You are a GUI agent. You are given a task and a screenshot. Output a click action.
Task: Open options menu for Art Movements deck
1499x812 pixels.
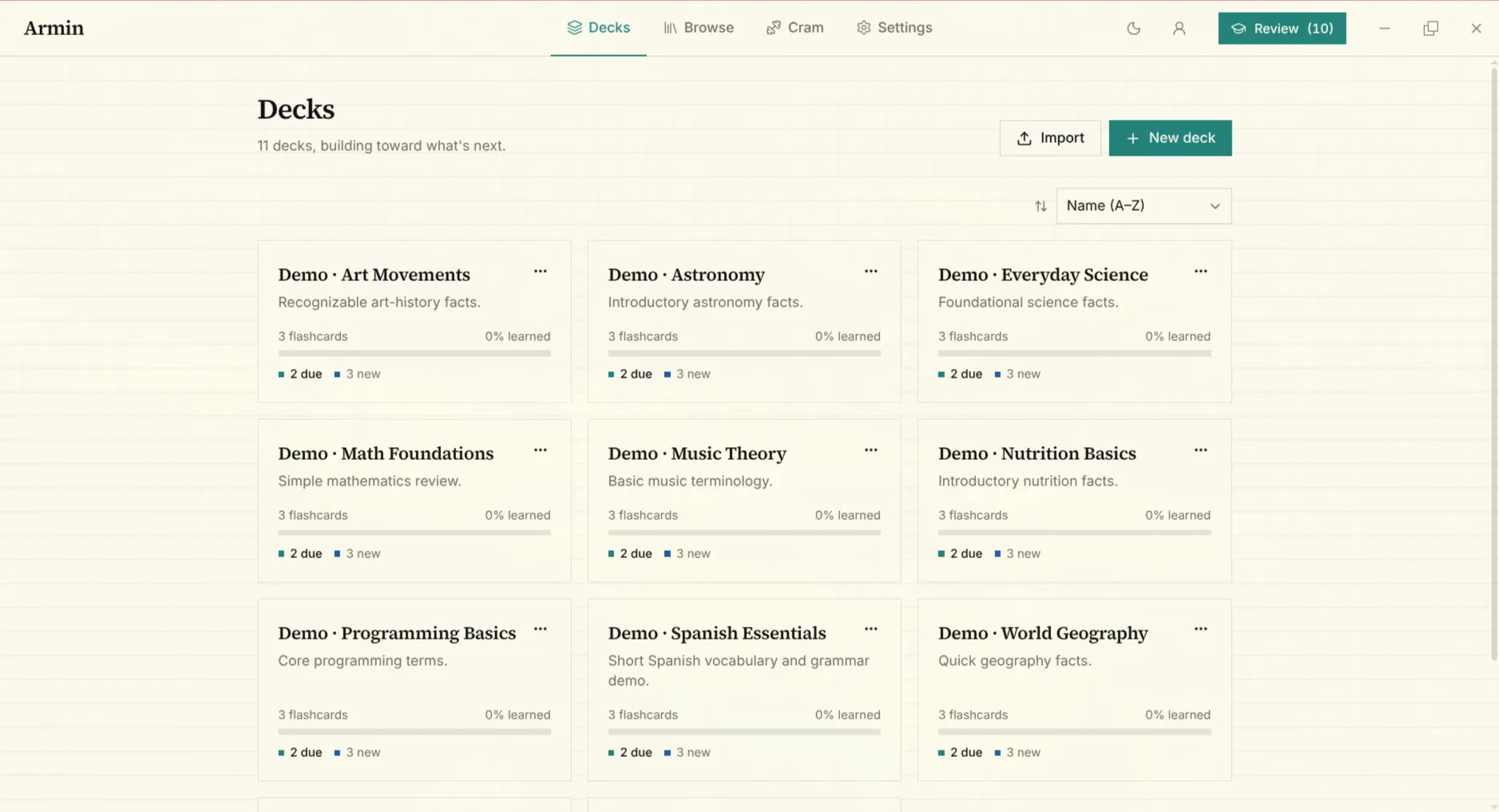[541, 271]
